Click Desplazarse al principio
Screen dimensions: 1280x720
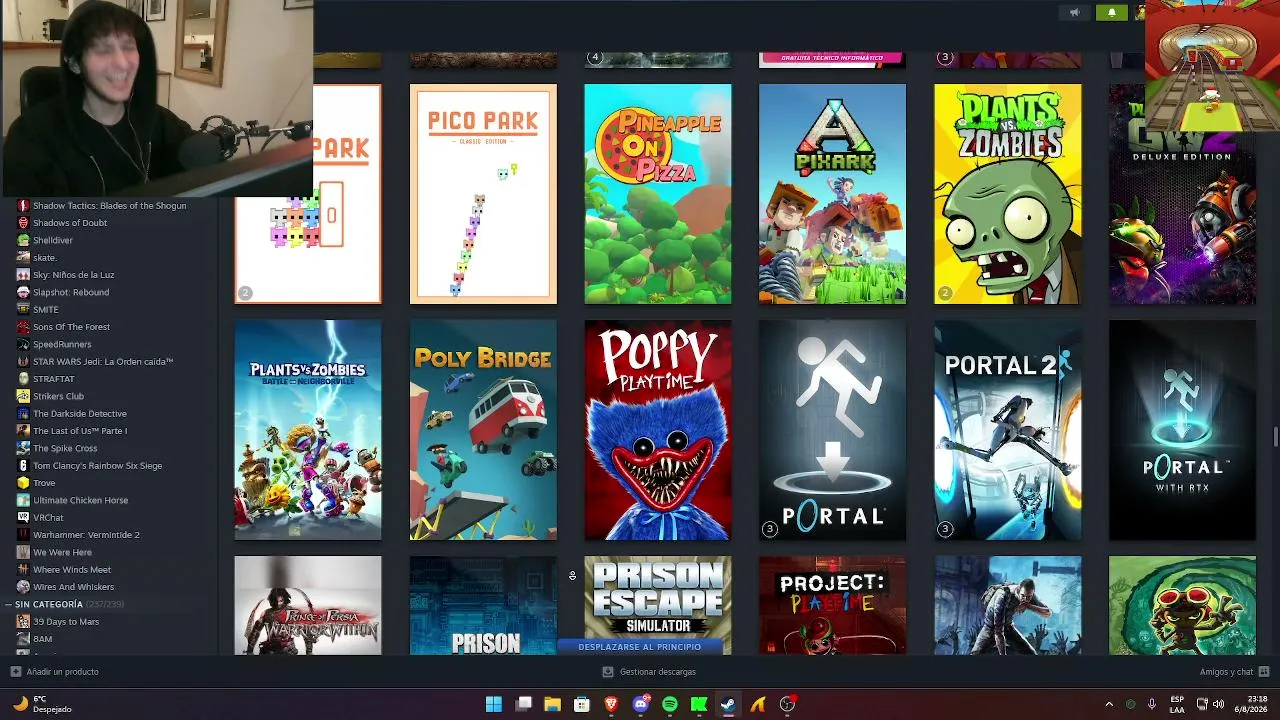coord(640,647)
